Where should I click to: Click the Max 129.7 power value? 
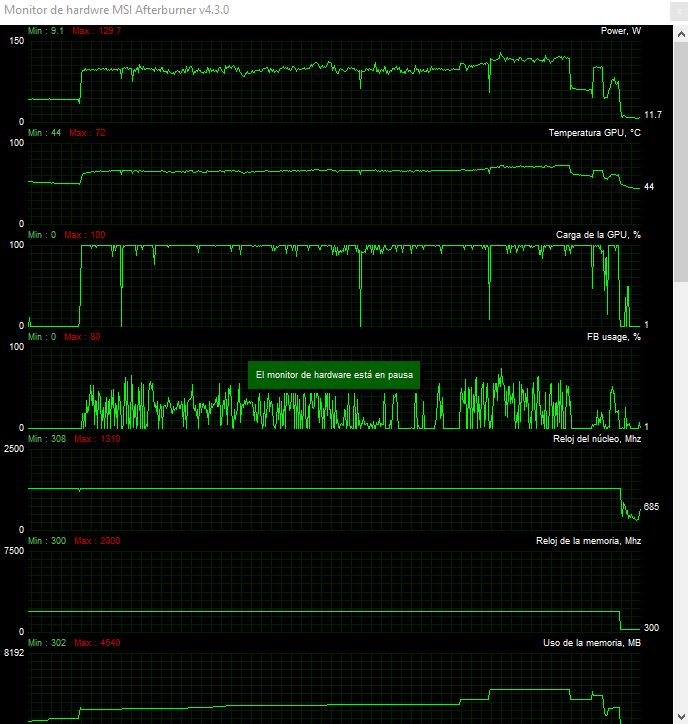(97, 31)
